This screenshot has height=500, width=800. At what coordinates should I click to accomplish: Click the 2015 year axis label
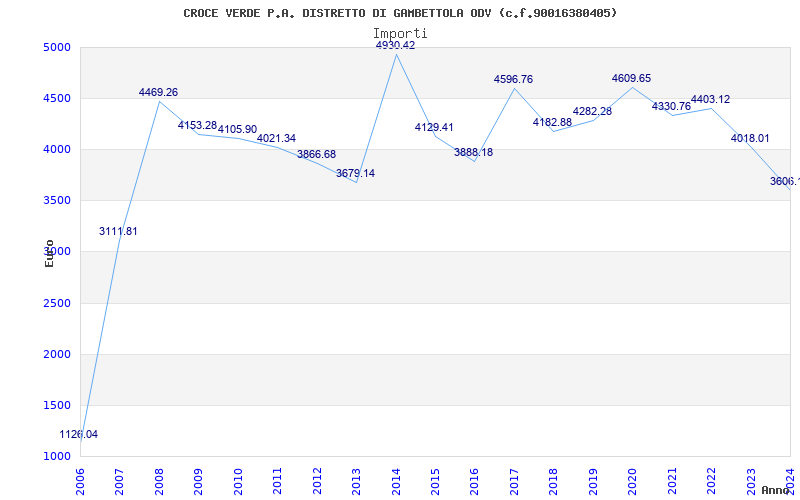(x=435, y=481)
